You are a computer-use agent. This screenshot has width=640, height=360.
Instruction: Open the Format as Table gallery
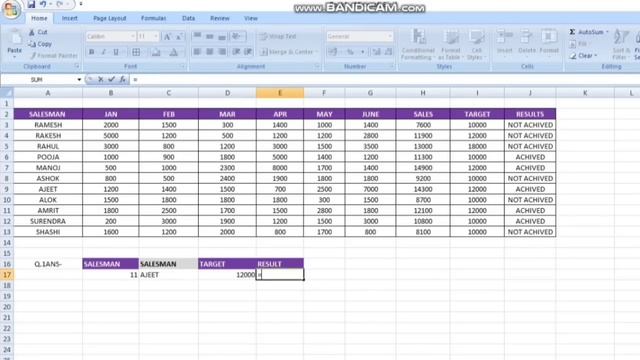pyautogui.click(x=451, y=45)
